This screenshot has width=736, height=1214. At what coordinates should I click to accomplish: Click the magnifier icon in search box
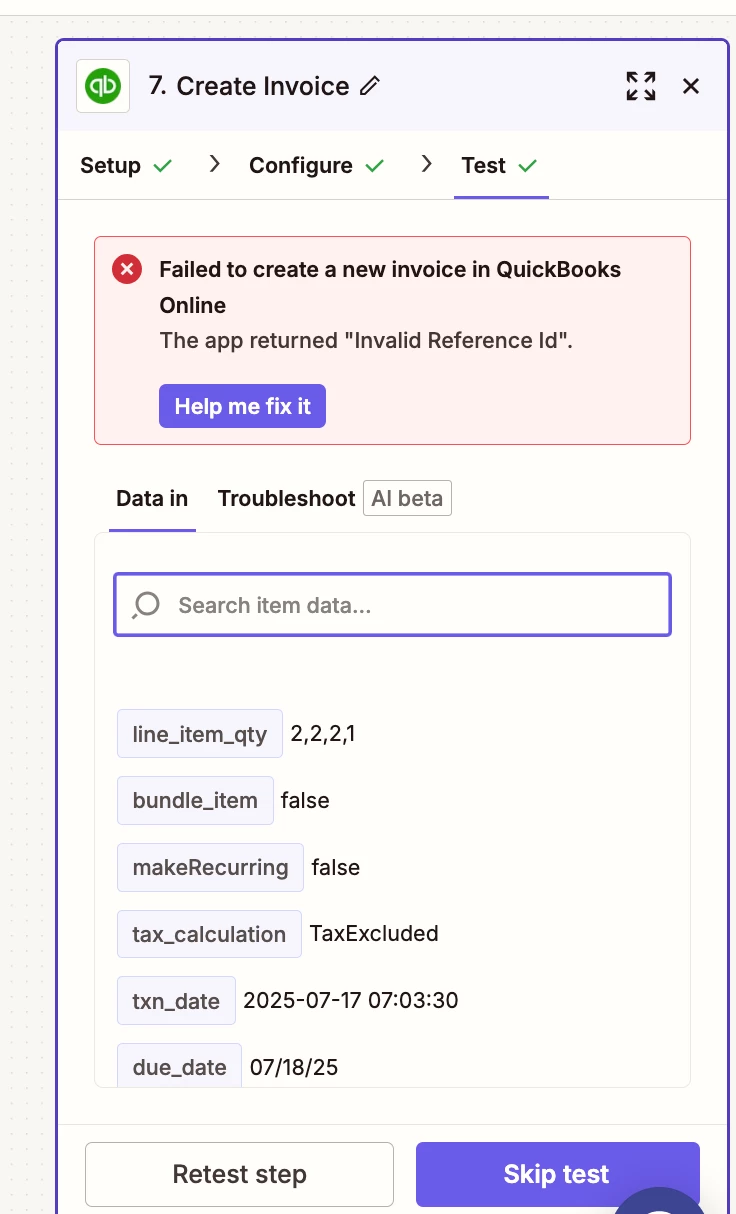(146, 605)
